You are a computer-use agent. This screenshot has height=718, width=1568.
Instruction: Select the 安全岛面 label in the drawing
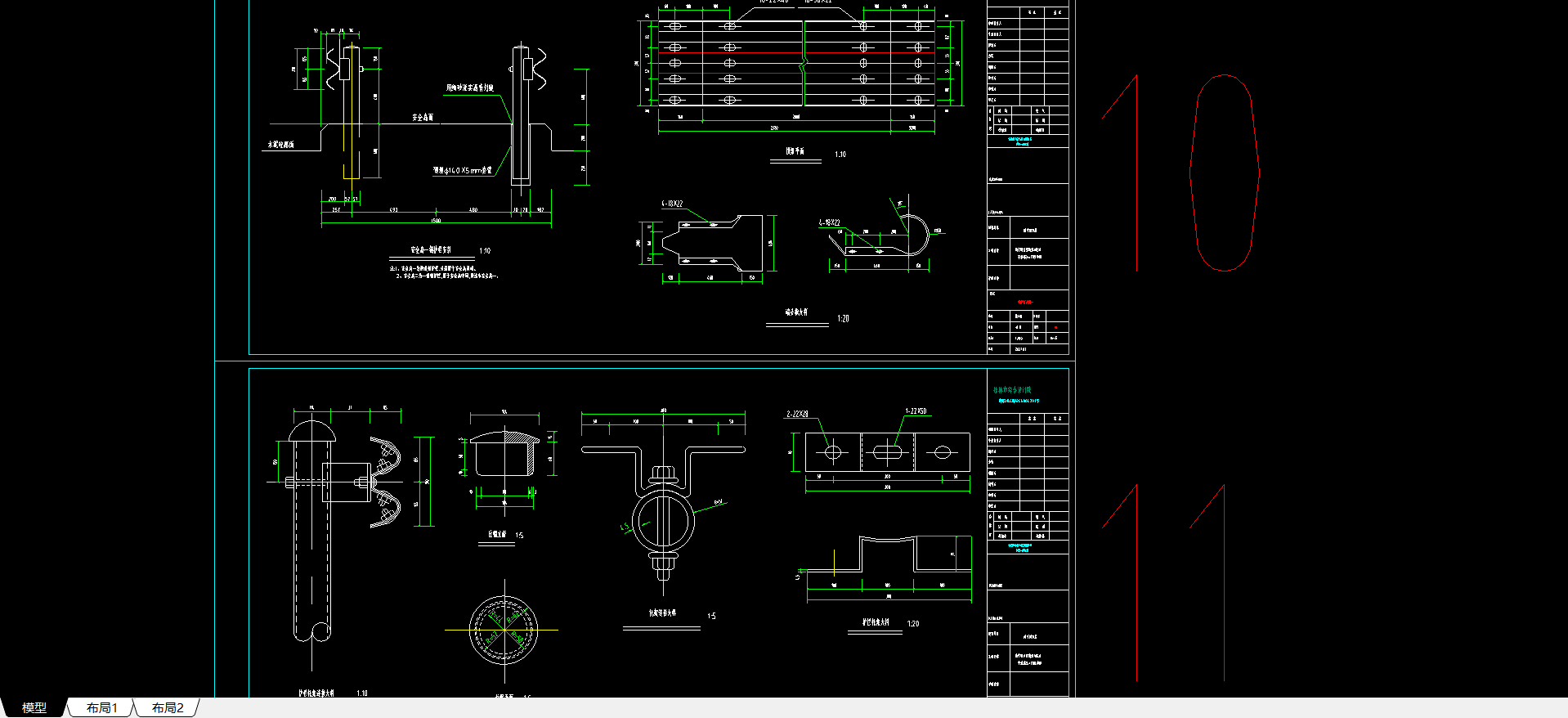coord(423,118)
